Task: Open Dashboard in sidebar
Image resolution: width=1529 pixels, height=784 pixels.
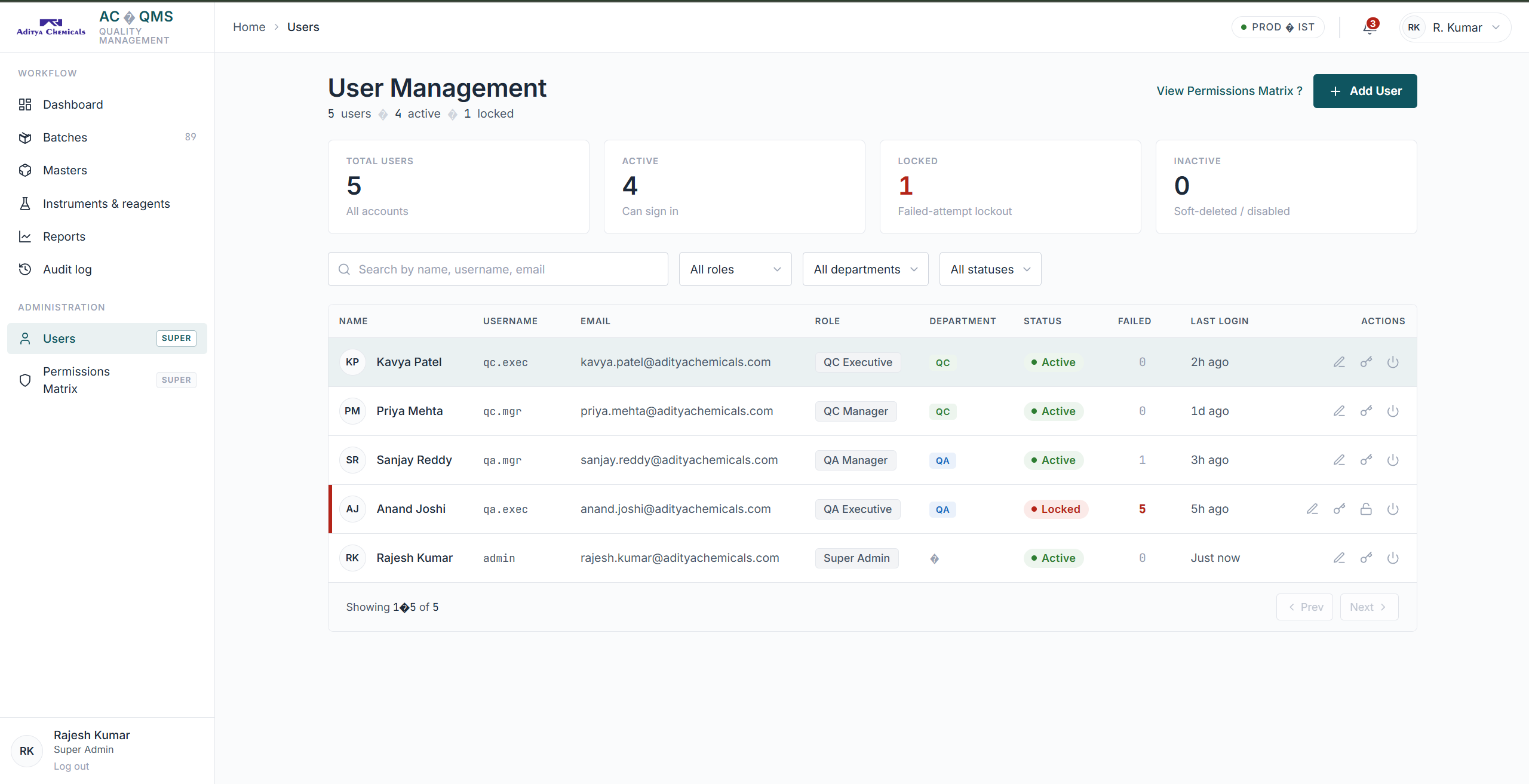Action: point(108,104)
